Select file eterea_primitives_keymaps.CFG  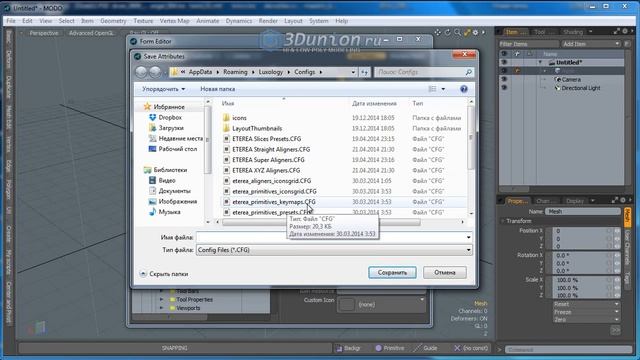click(x=274, y=202)
